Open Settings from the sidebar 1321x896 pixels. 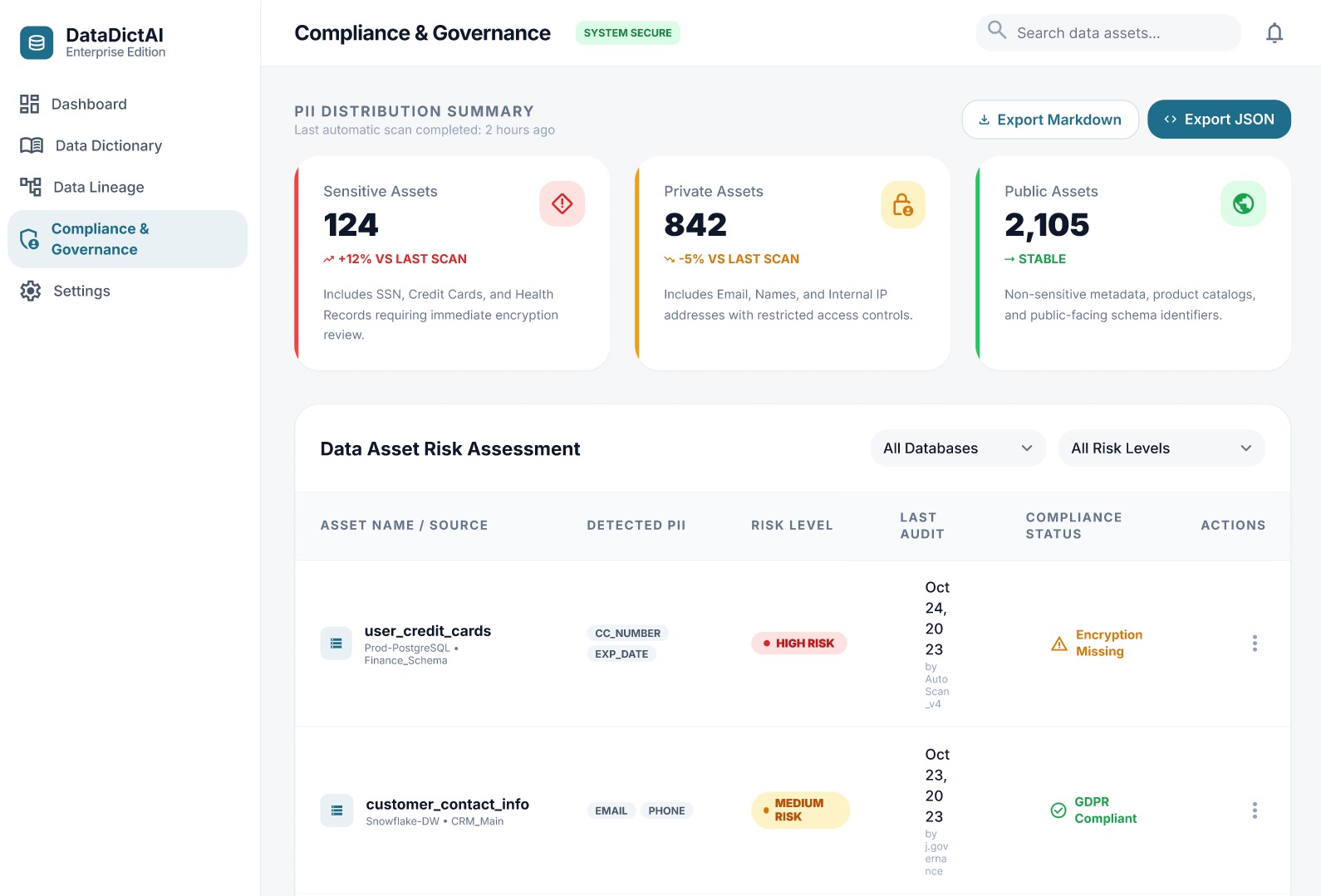click(81, 291)
